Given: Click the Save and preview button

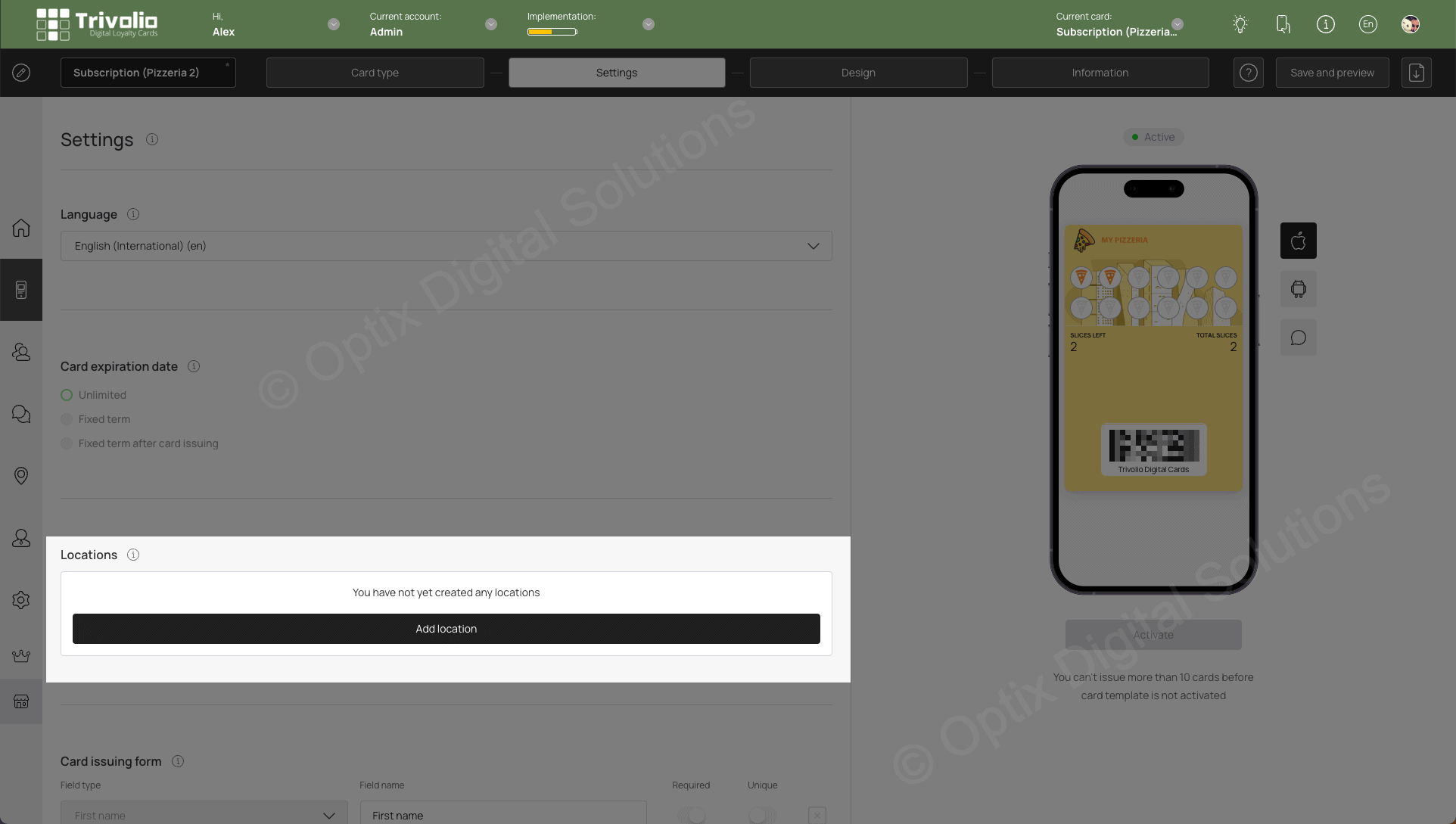Looking at the screenshot, I should [1332, 72].
